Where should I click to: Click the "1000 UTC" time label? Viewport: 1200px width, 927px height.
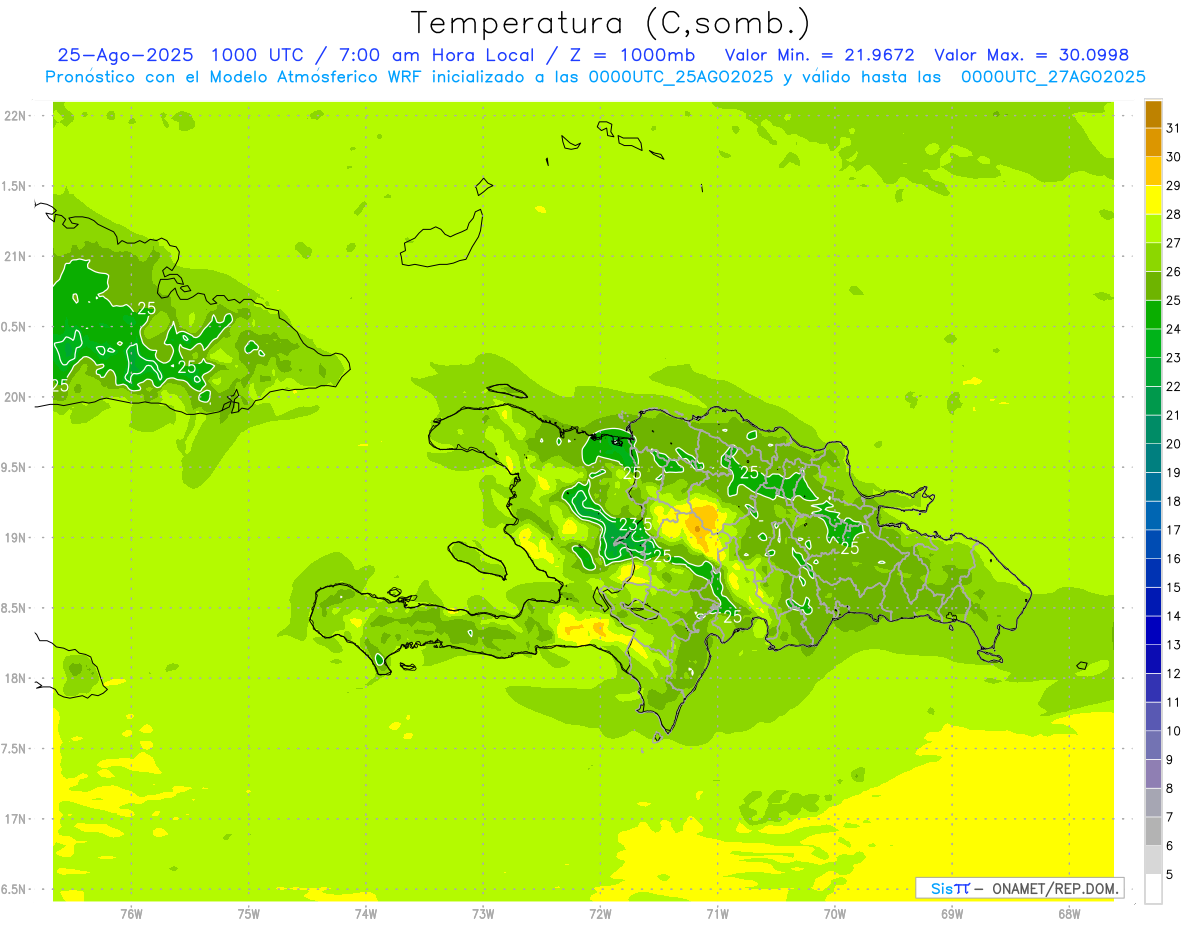256,55
